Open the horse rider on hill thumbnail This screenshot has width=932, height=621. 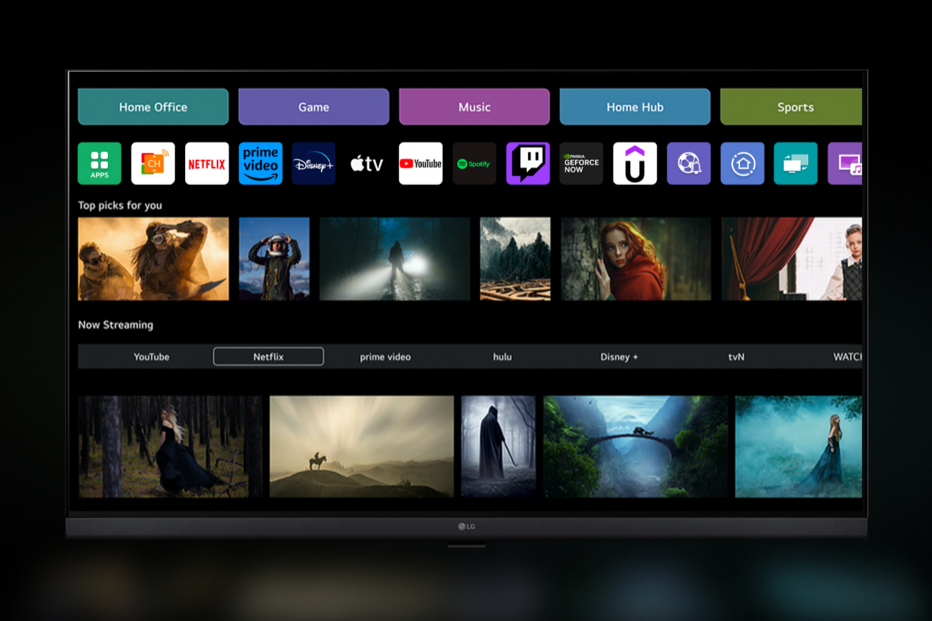(x=361, y=446)
